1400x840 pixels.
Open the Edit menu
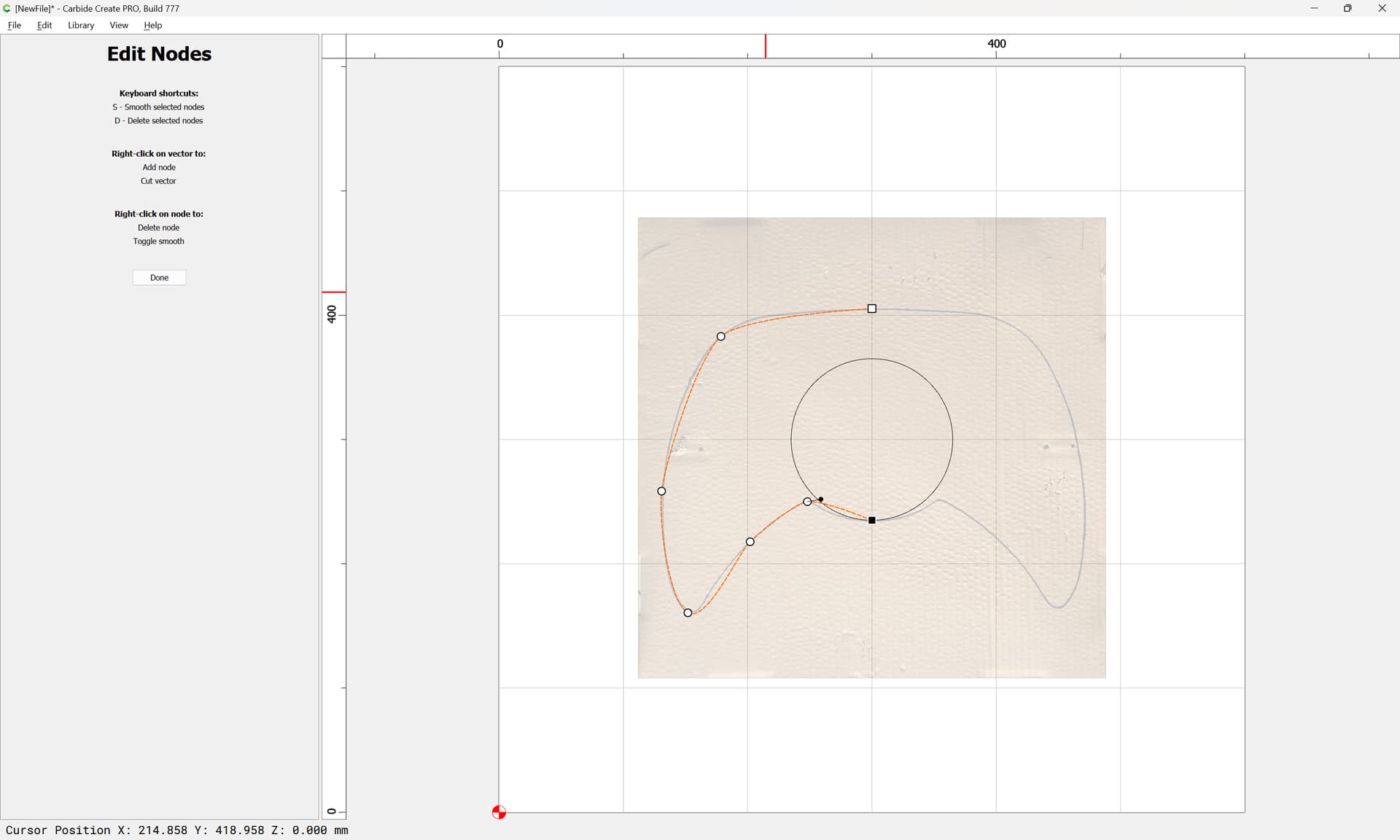tap(44, 25)
